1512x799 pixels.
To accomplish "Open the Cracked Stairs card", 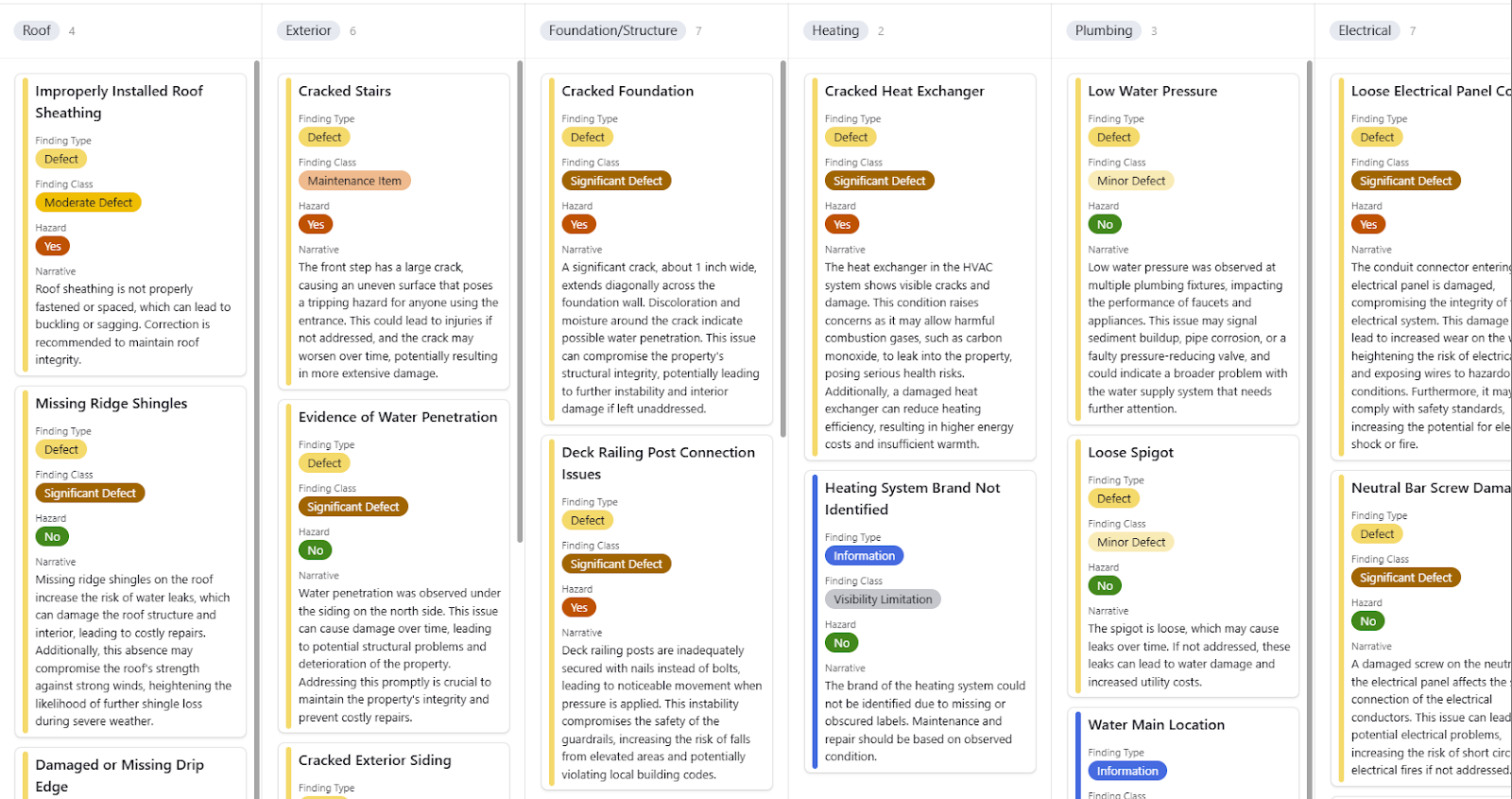I will (x=345, y=91).
